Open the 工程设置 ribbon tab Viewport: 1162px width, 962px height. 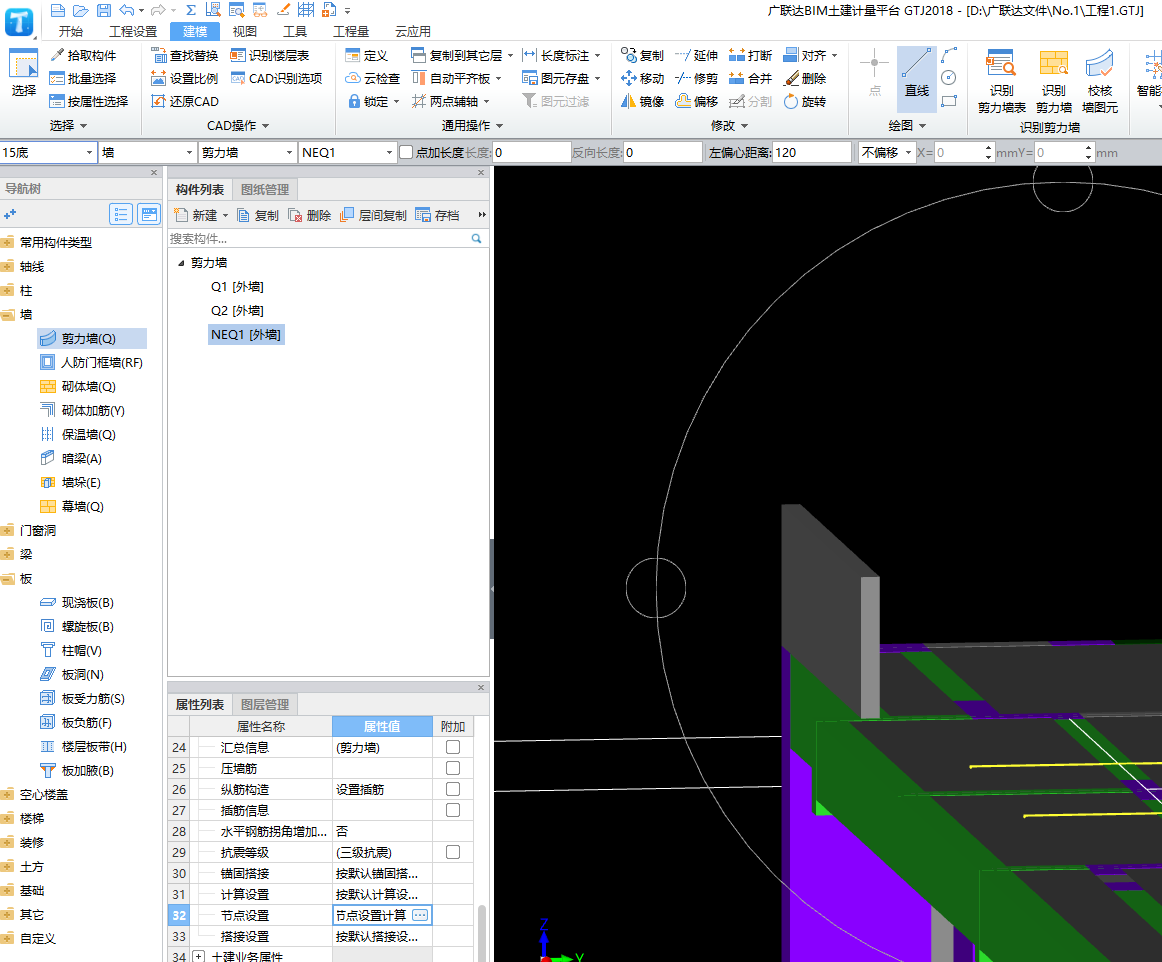pyautogui.click(x=133, y=31)
